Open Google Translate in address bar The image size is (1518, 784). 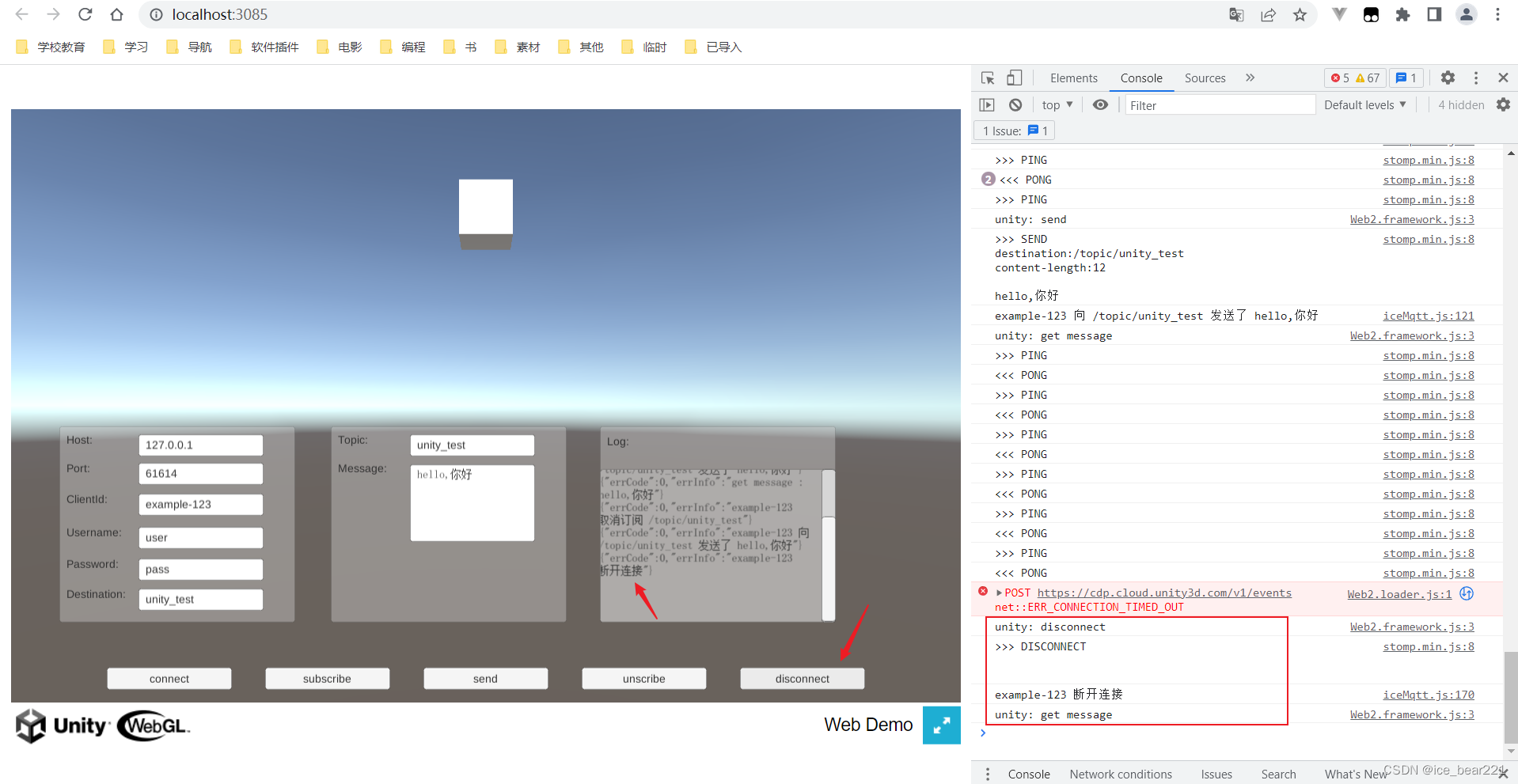1235,14
